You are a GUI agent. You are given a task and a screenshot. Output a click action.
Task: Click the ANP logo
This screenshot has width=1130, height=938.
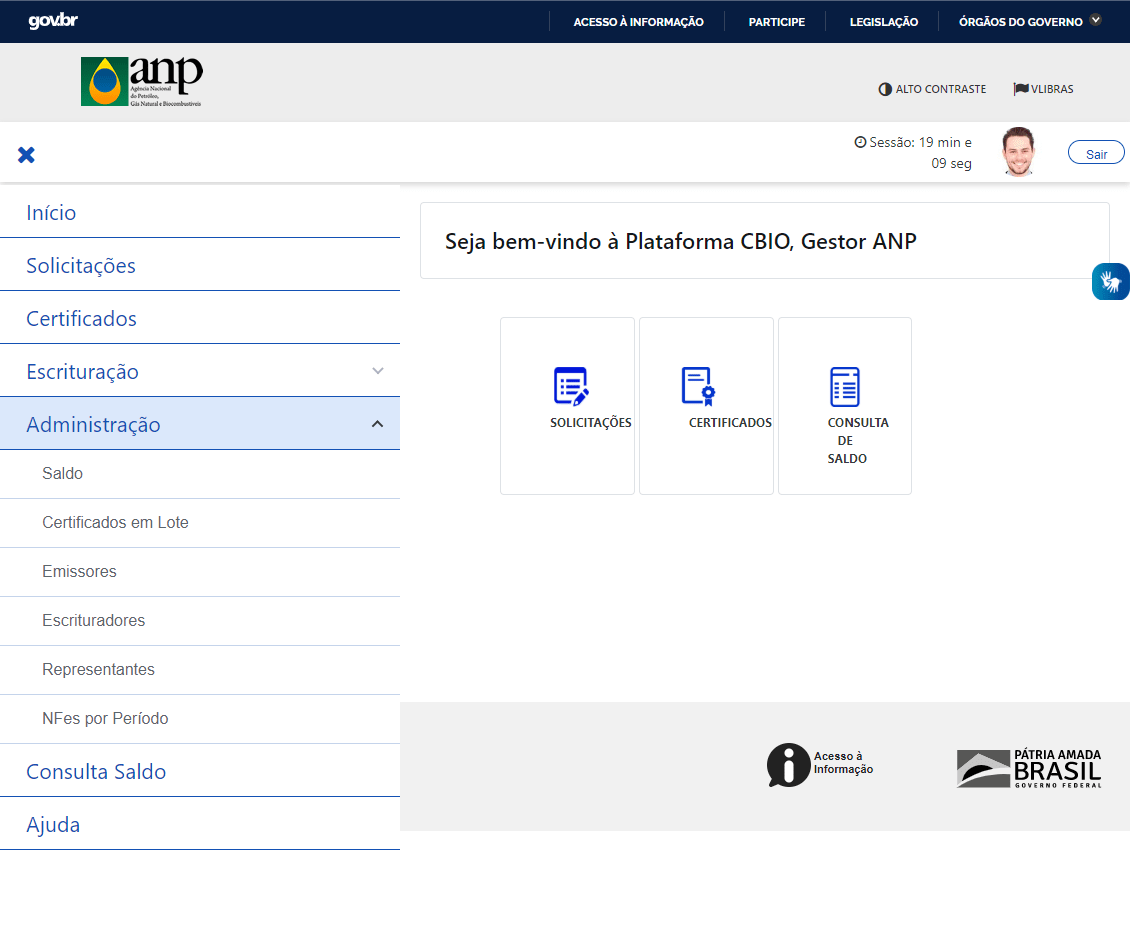coord(141,81)
